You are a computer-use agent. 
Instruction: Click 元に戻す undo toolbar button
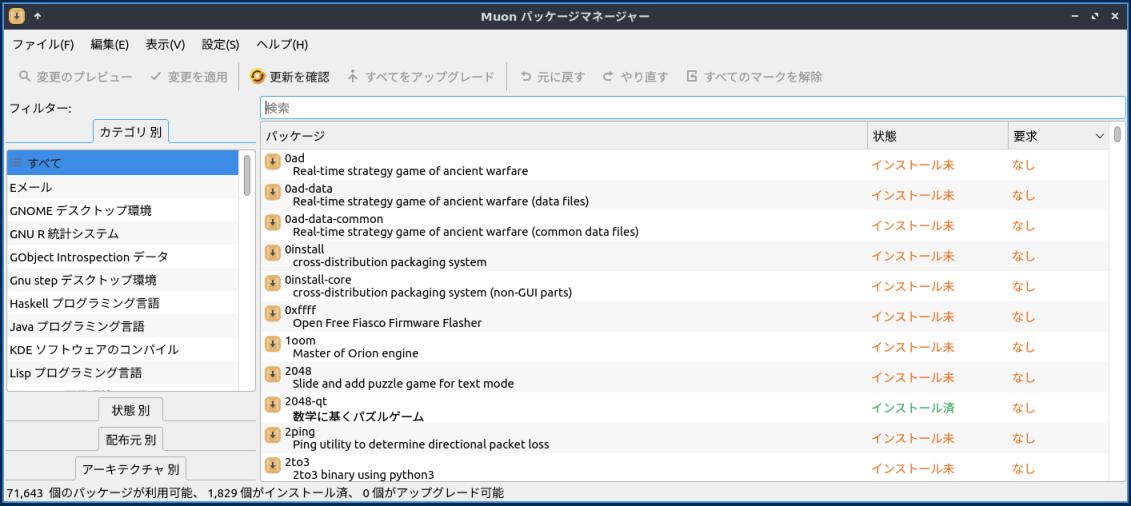552,76
